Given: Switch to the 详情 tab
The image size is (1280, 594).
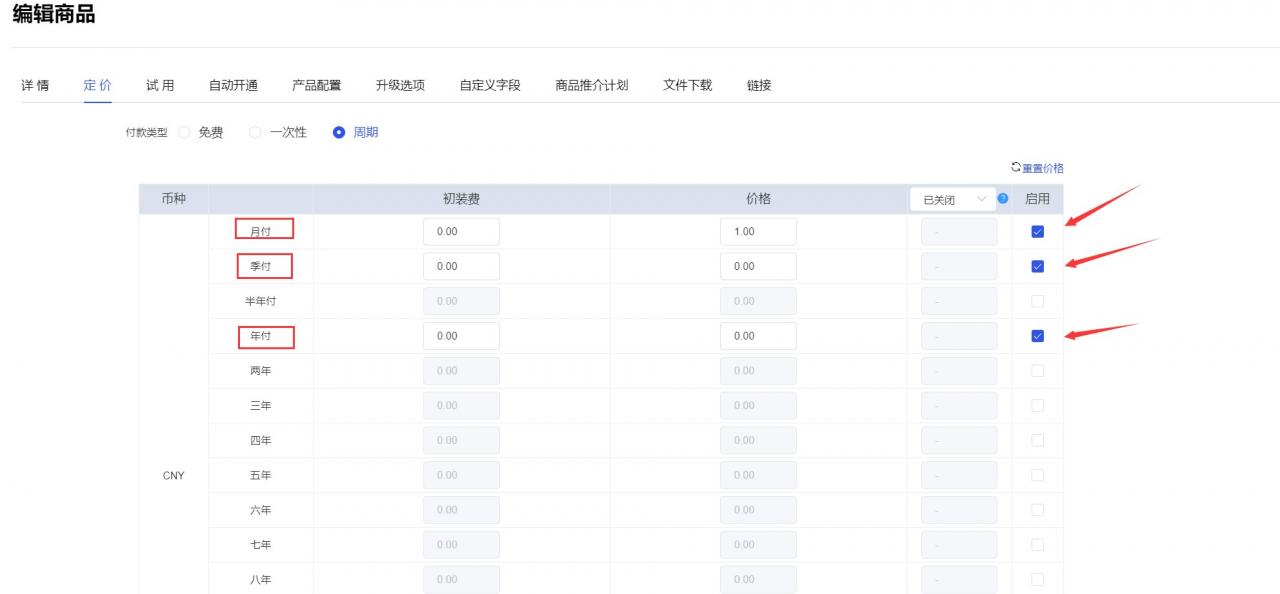Looking at the screenshot, I should click(35, 85).
